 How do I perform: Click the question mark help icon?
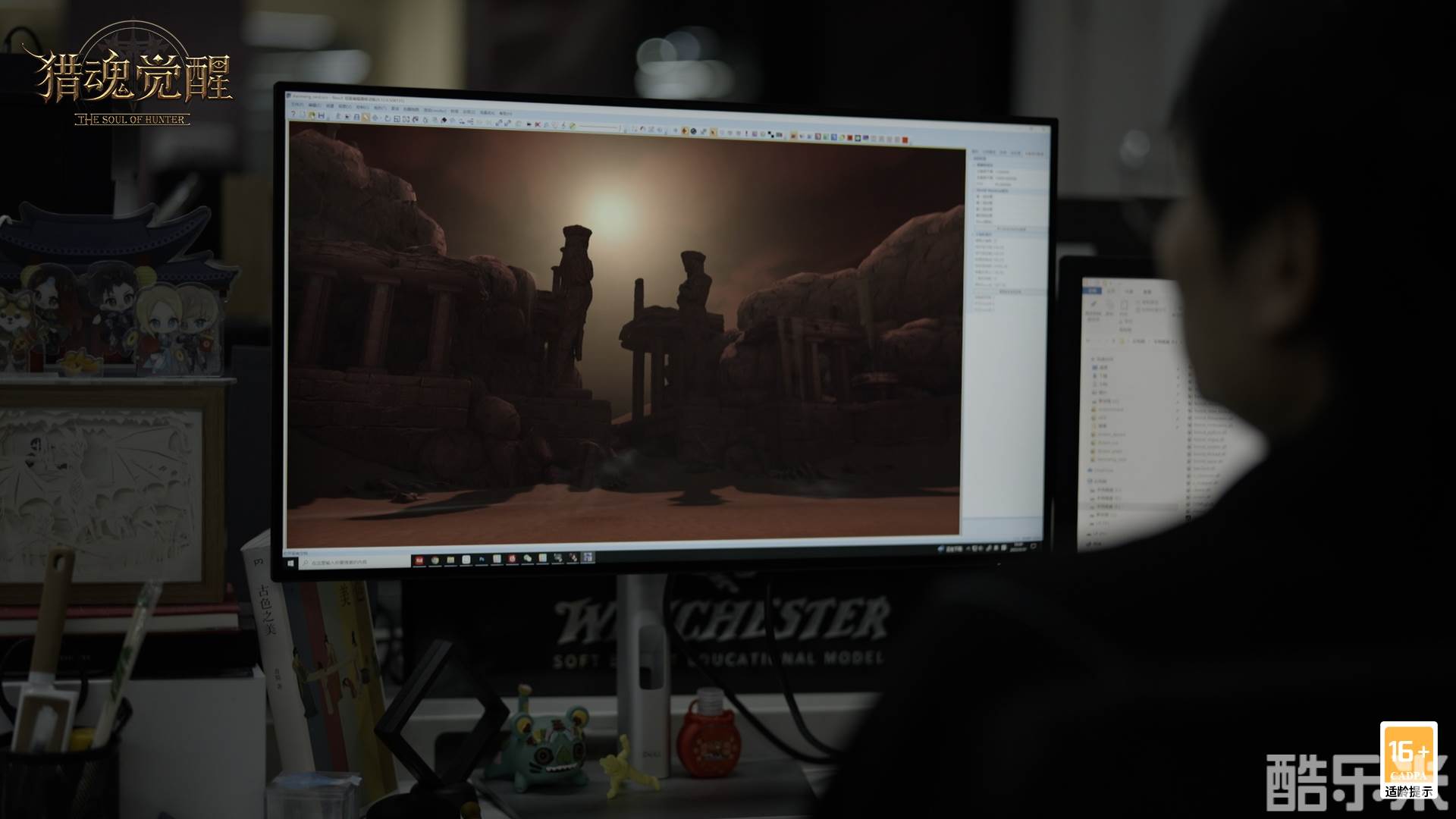coord(293,114)
